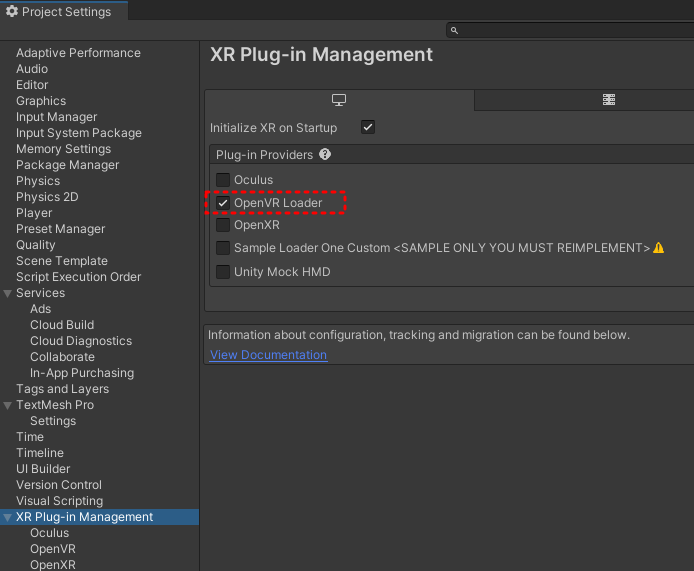Collapse the XR Plug-in Management tree section
694x571 pixels.
tap(8, 517)
